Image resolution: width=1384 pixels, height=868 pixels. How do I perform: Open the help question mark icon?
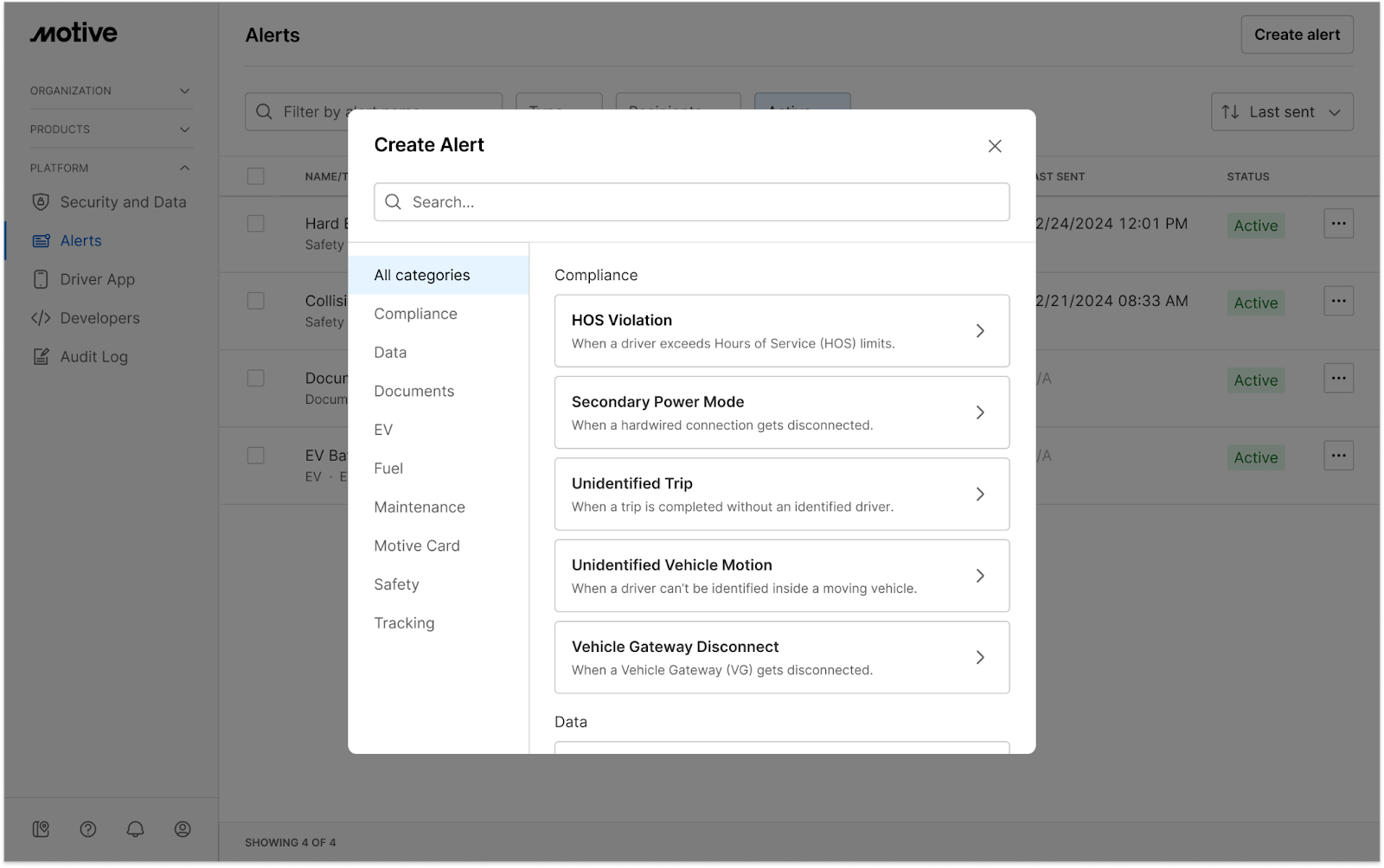point(88,829)
